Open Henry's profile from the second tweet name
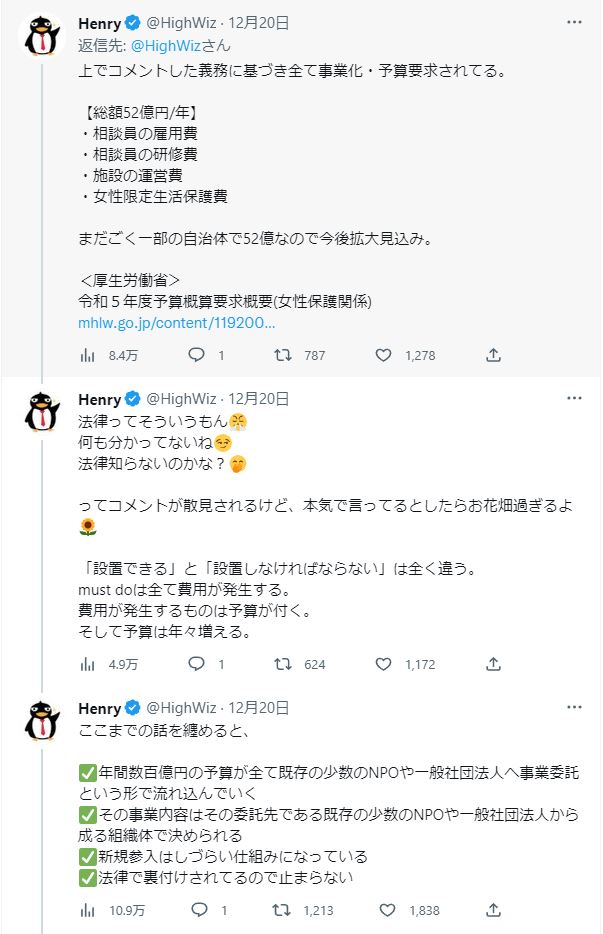The height and width of the screenshot is (934, 603). pyautogui.click(x=99, y=398)
